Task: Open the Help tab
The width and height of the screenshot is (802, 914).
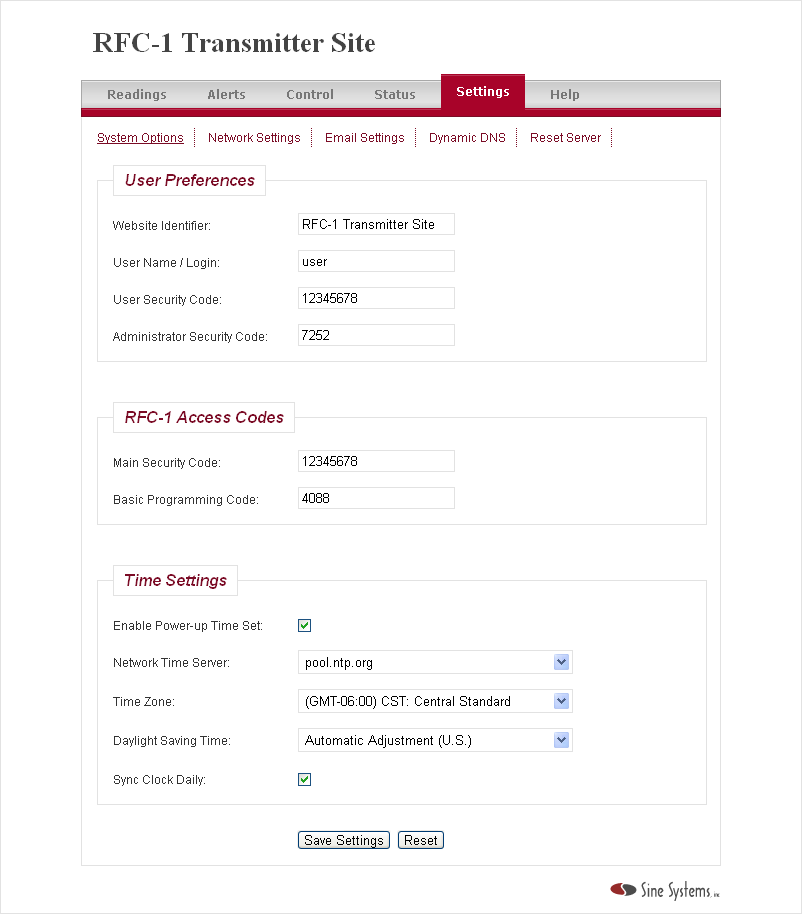Action: click(x=564, y=94)
